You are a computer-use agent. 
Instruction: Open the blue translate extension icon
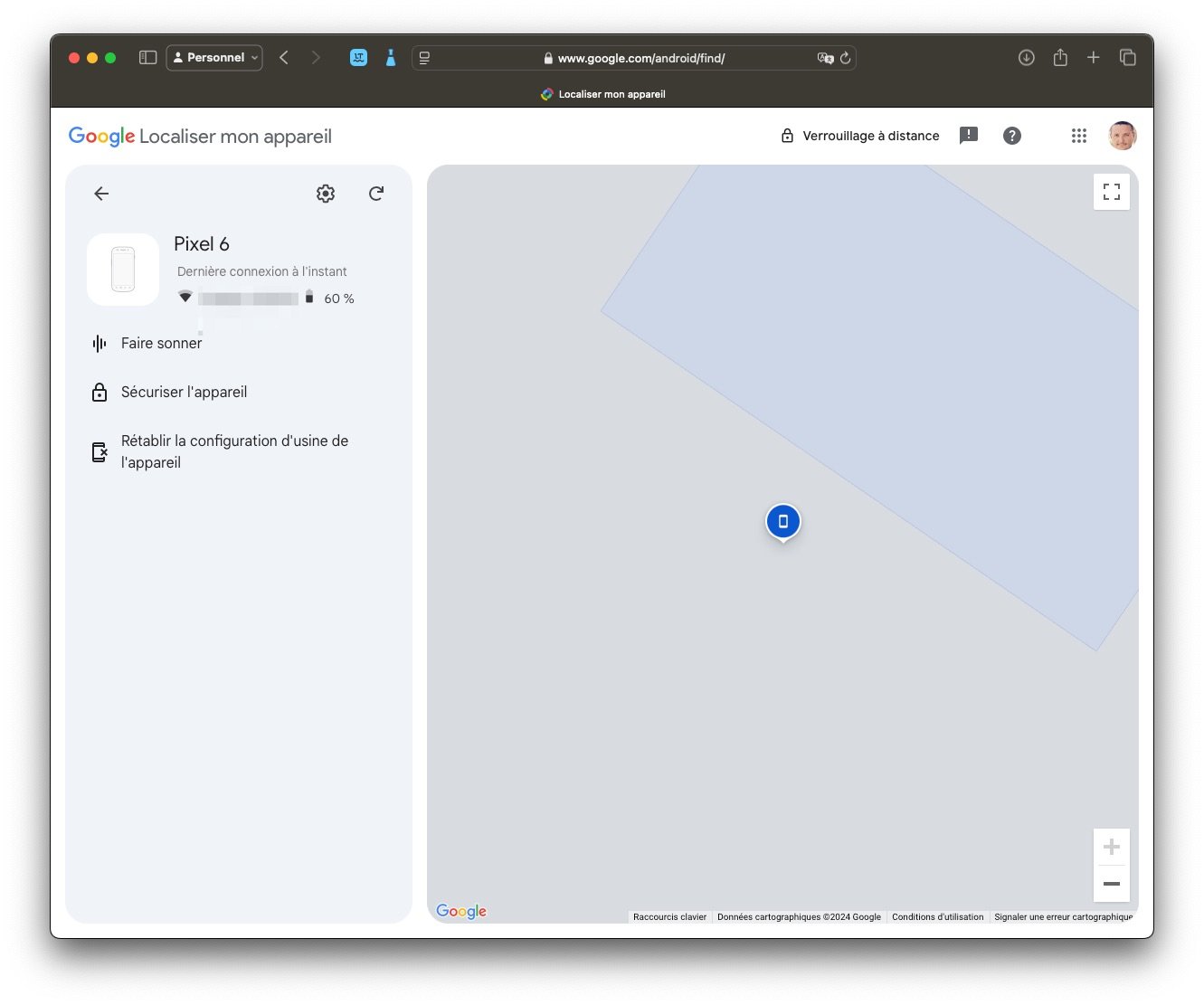358,58
